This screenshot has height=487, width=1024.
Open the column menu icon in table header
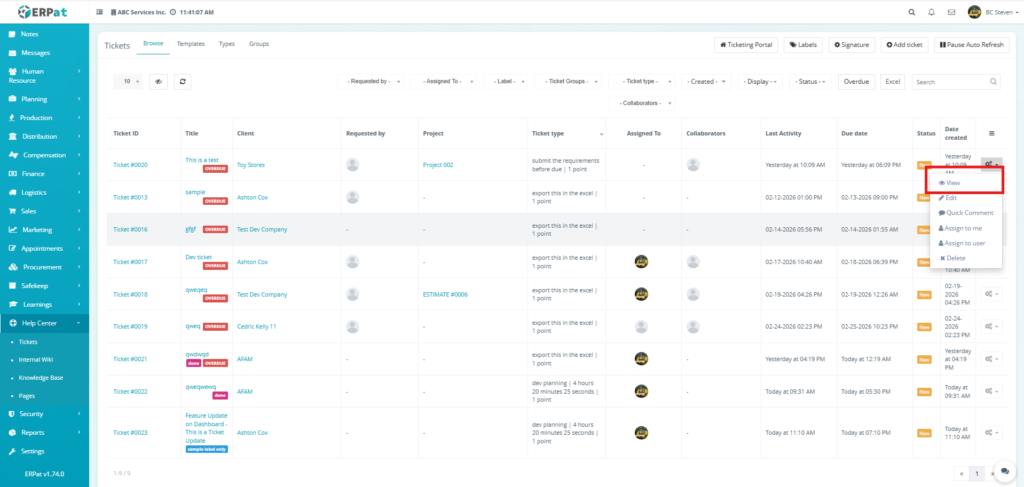(991, 133)
